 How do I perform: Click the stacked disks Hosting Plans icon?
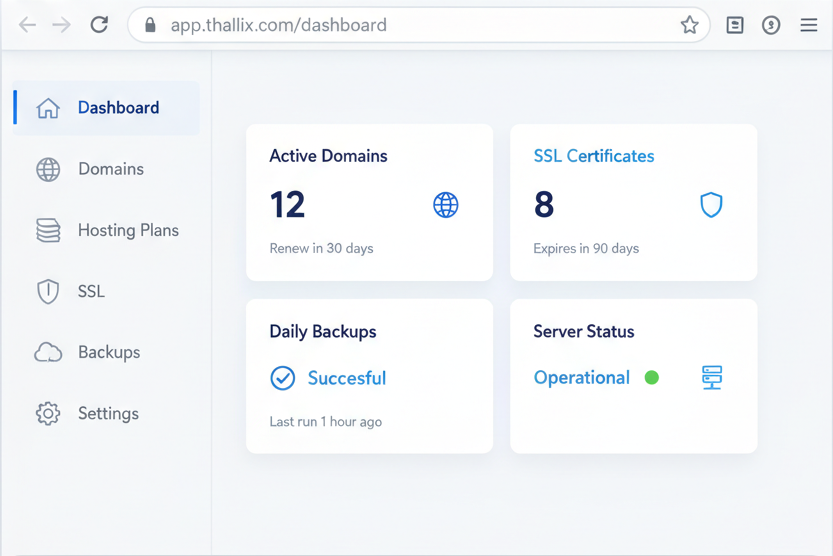48,230
